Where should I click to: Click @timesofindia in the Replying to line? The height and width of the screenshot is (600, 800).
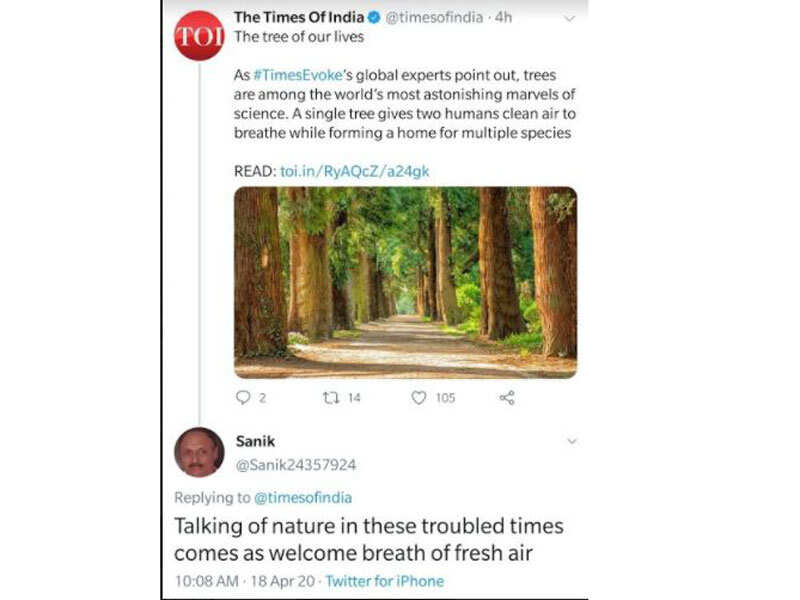point(305,497)
